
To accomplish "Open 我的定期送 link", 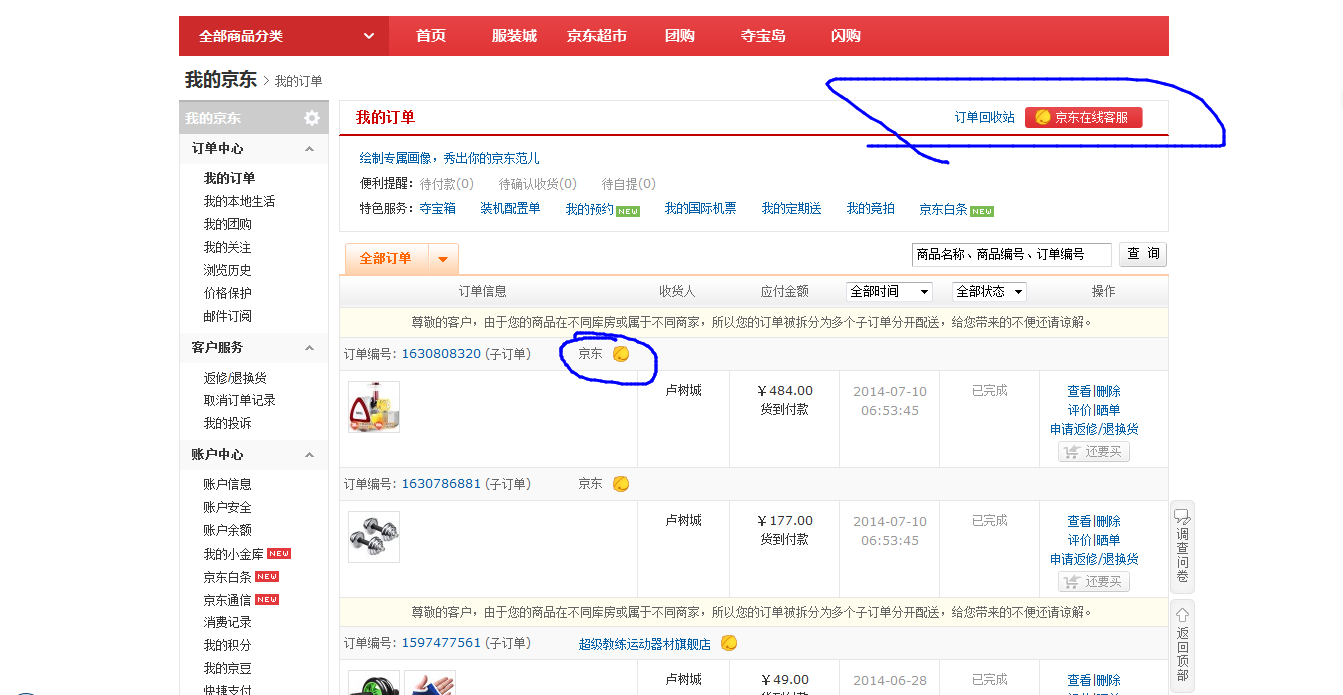I will (791, 209).
